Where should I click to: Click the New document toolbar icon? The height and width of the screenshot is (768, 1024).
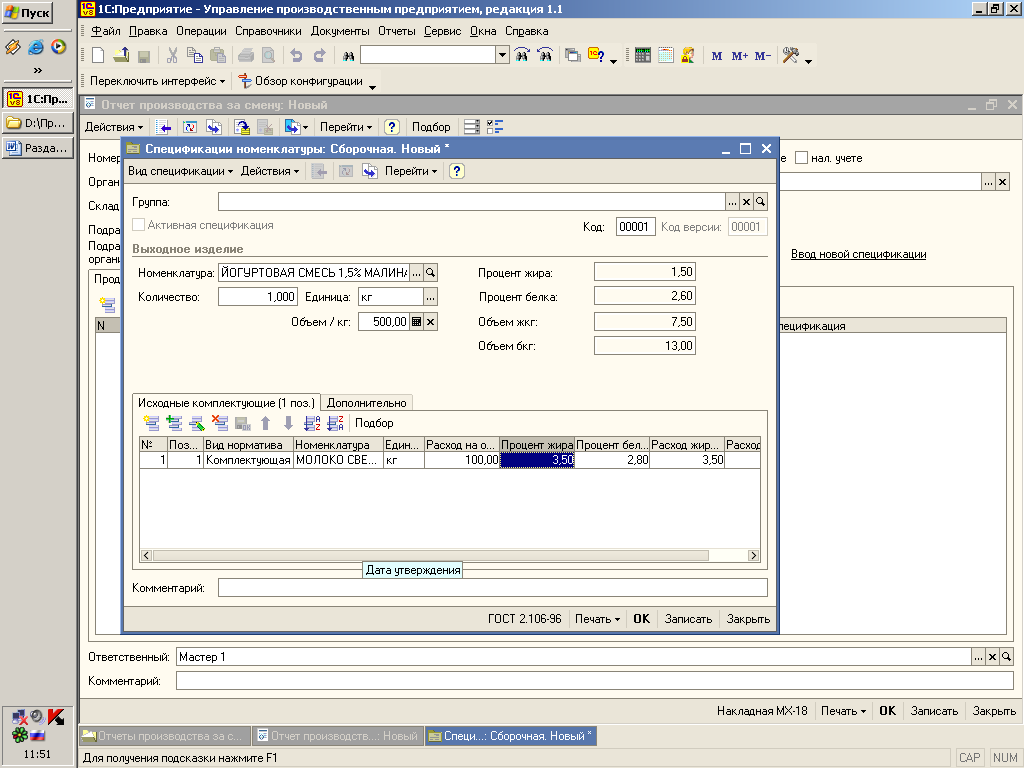tap(98, 56)
